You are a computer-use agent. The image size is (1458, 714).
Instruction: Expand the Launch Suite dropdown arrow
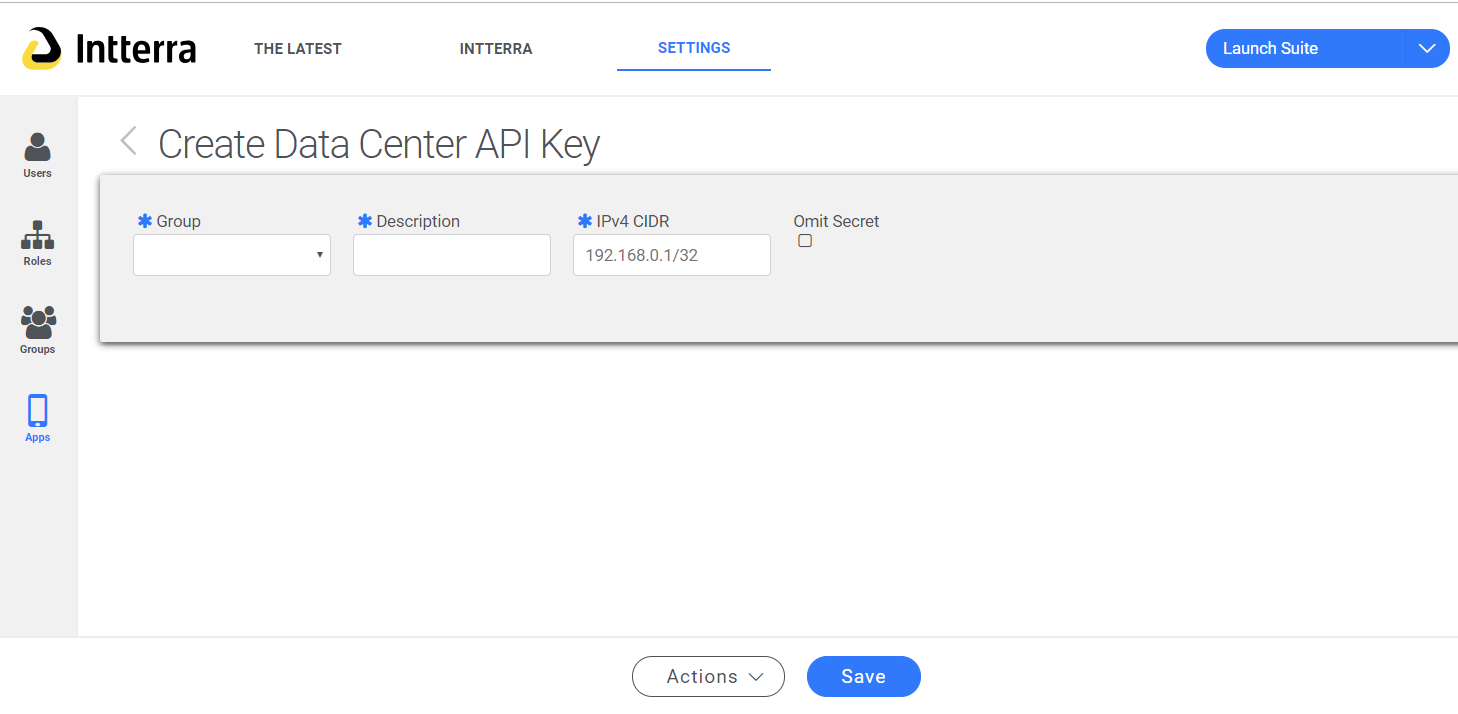pos(1427,48)
